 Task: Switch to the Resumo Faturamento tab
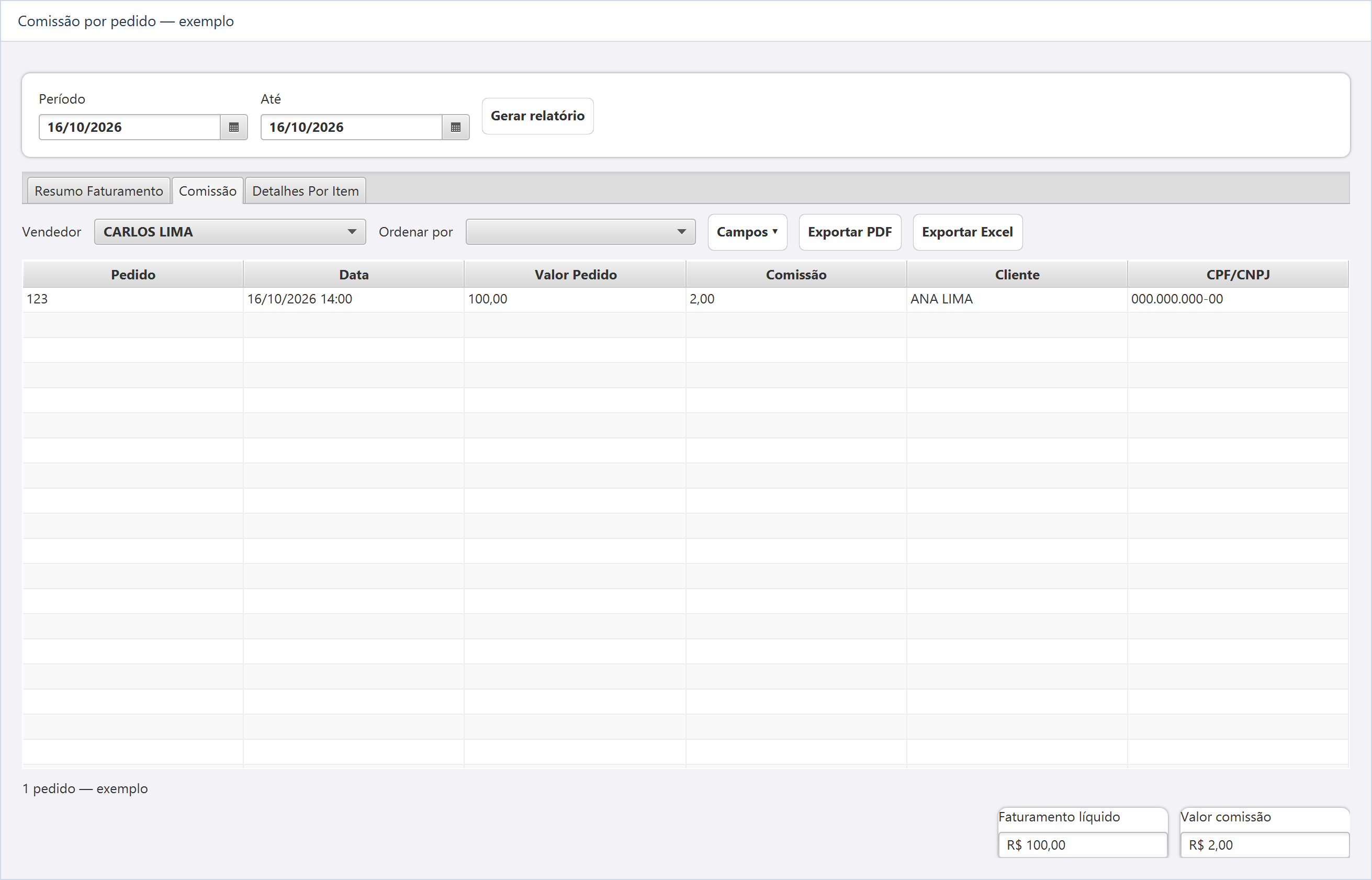(98, 191)
